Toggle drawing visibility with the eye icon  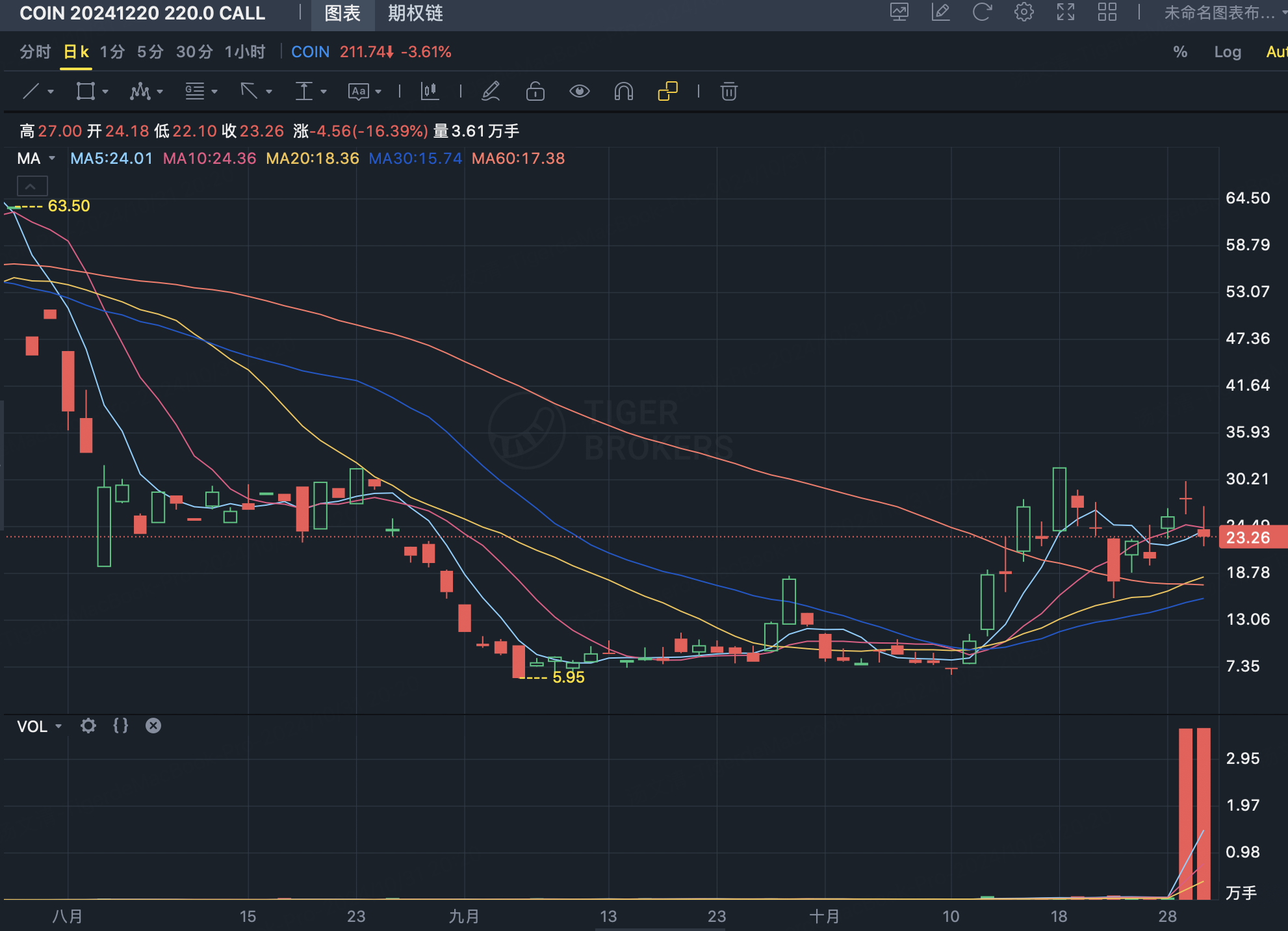(x=579, y=92)
